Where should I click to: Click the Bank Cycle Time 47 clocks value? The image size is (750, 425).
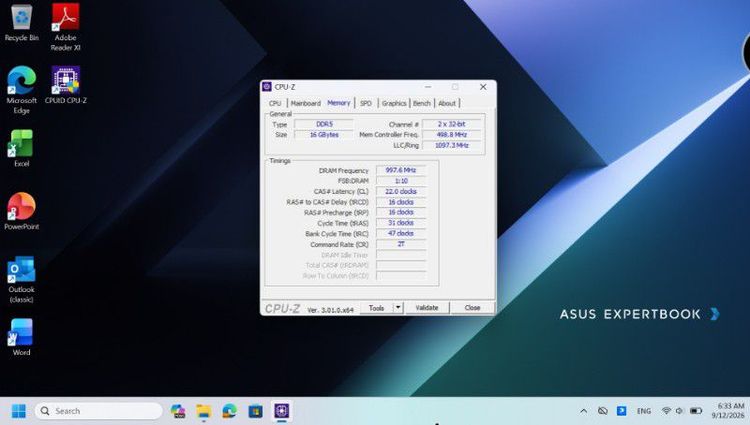[x=401, y=233]
